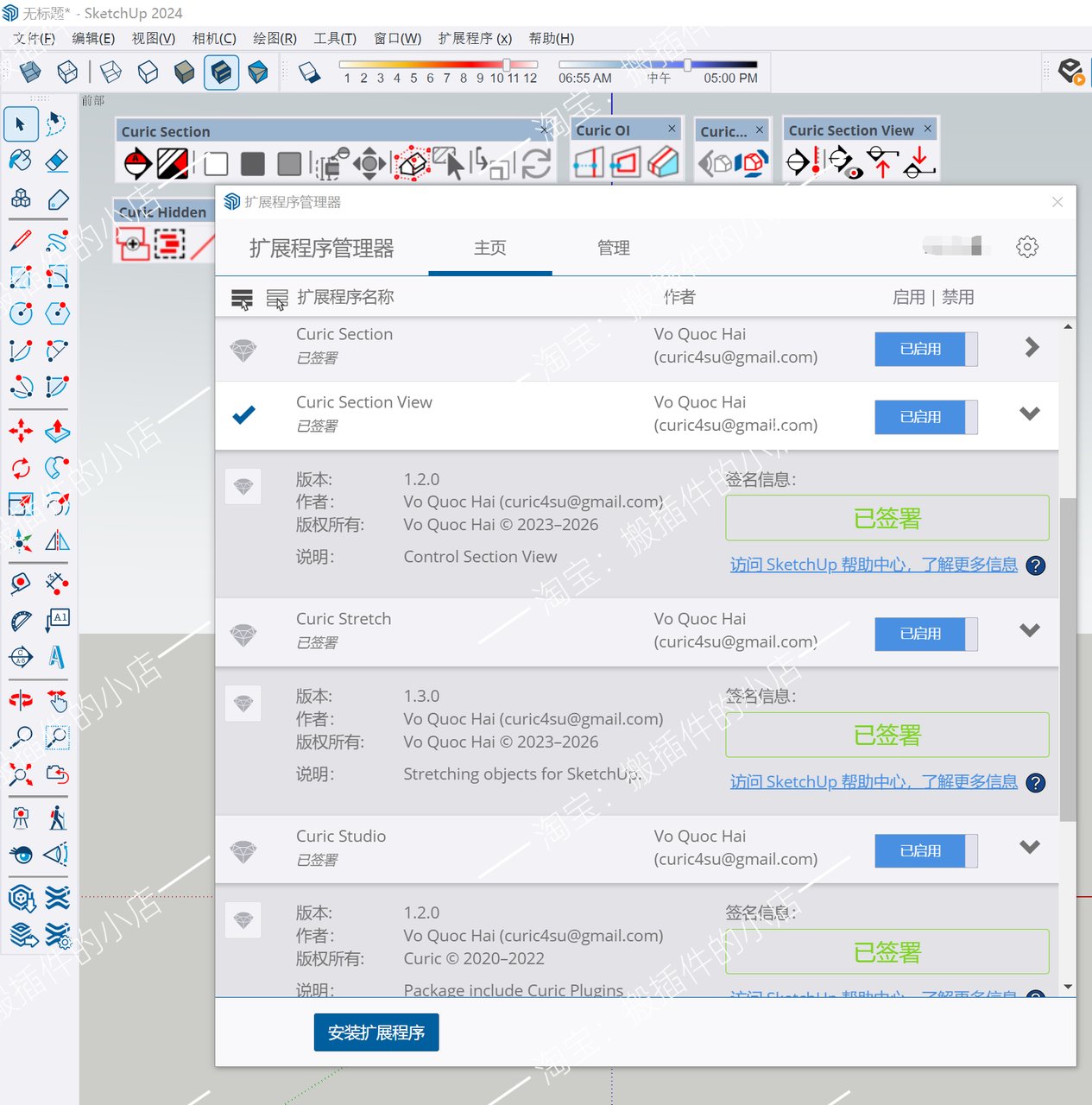Uncheck the Curic Section View row checkmark
The image size is (1092, 1105).
point(244,415)
